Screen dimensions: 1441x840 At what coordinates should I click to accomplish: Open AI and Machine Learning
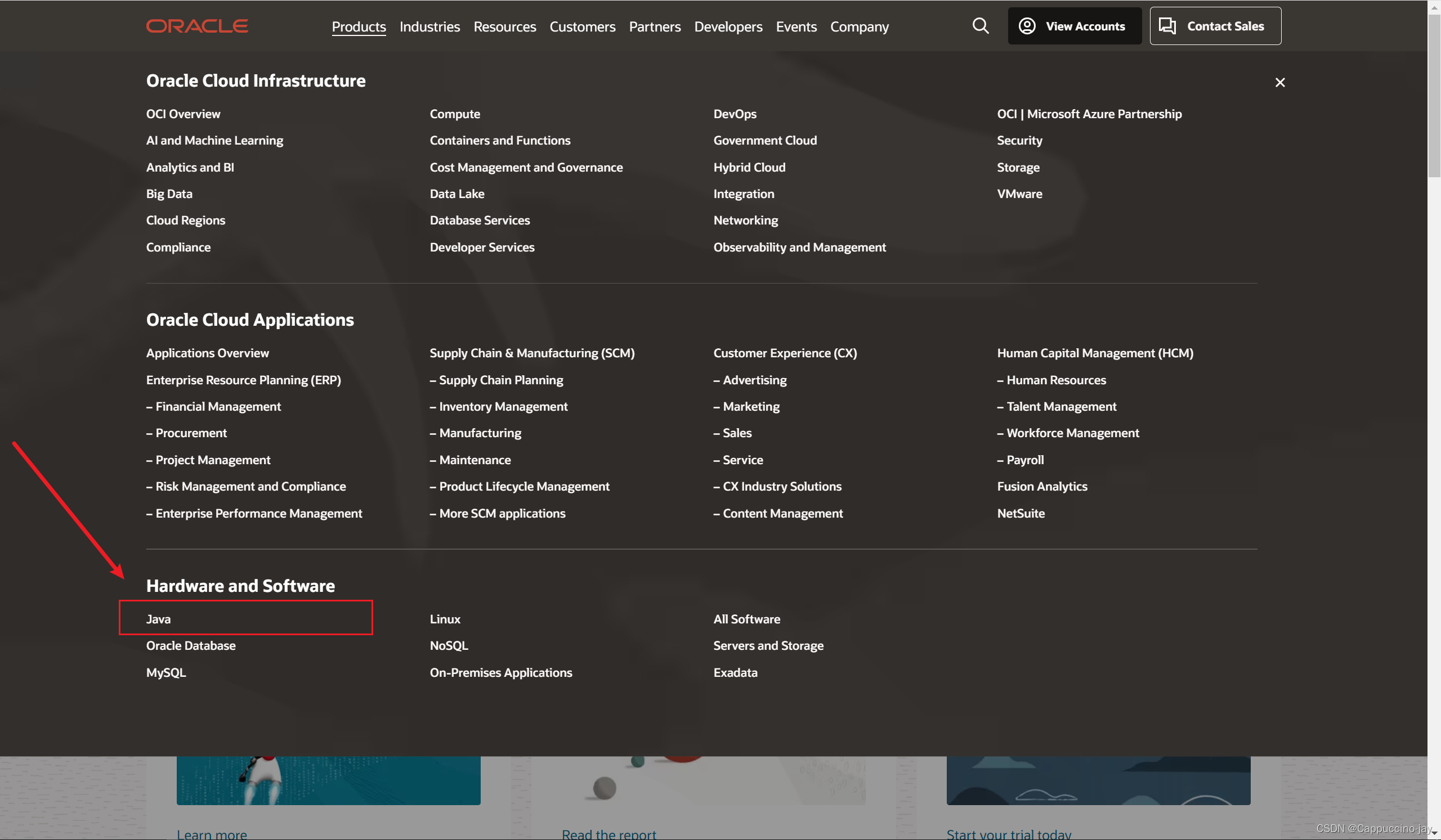214,141
